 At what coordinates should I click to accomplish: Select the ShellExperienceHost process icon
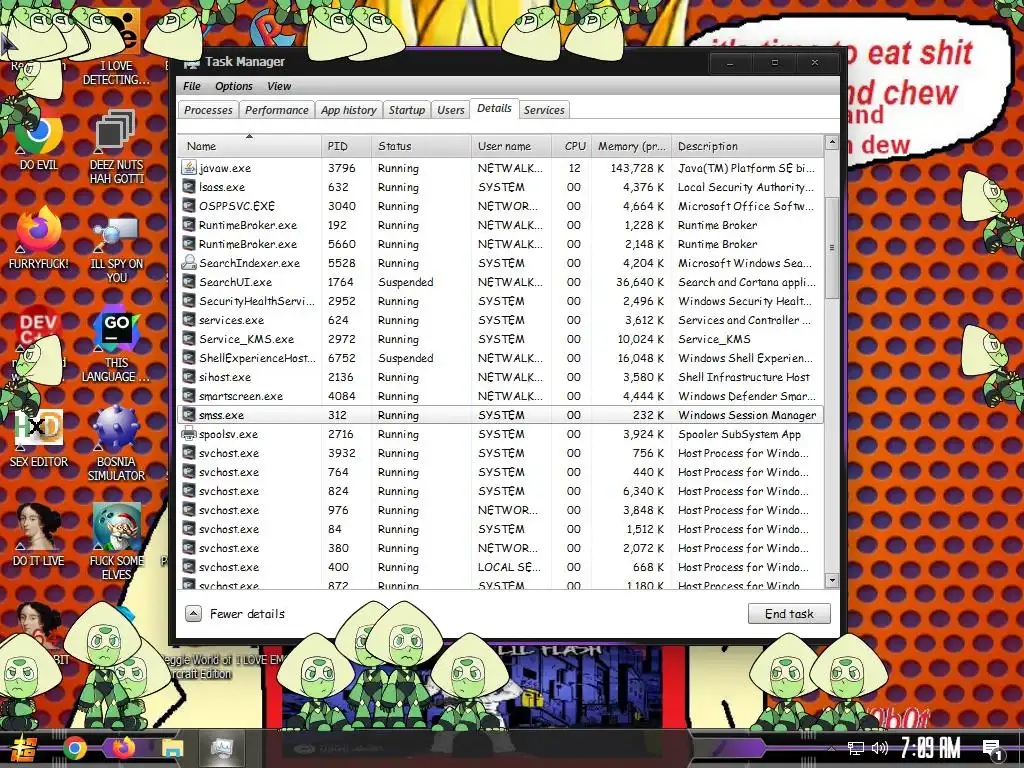189,357
